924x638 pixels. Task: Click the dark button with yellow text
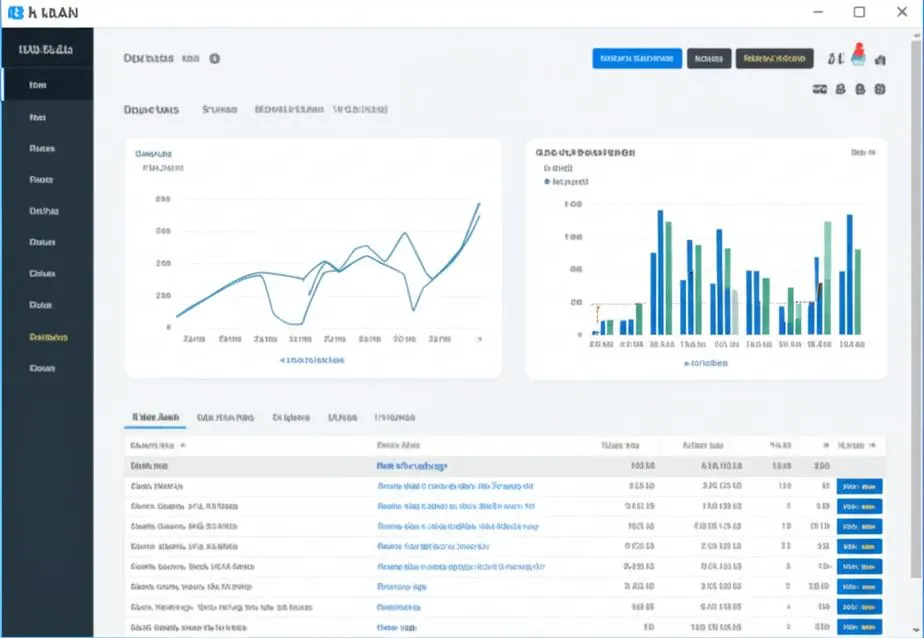[774, 58]
